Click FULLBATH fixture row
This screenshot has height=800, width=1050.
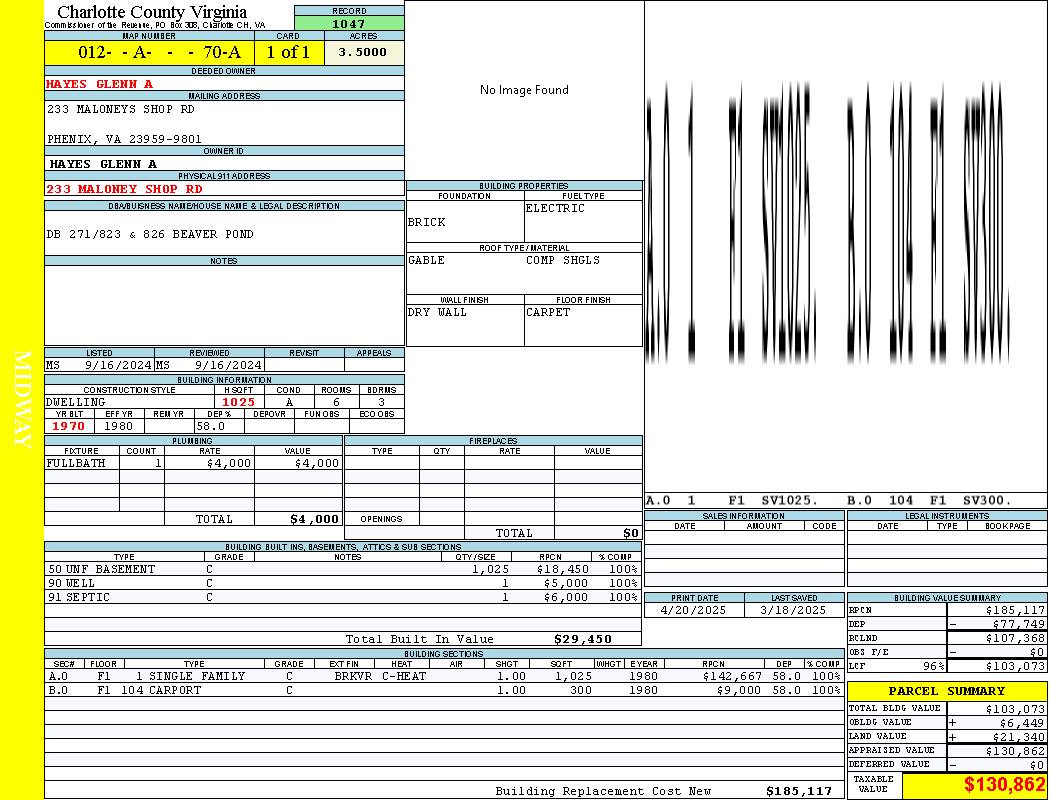tap(194, 463)
